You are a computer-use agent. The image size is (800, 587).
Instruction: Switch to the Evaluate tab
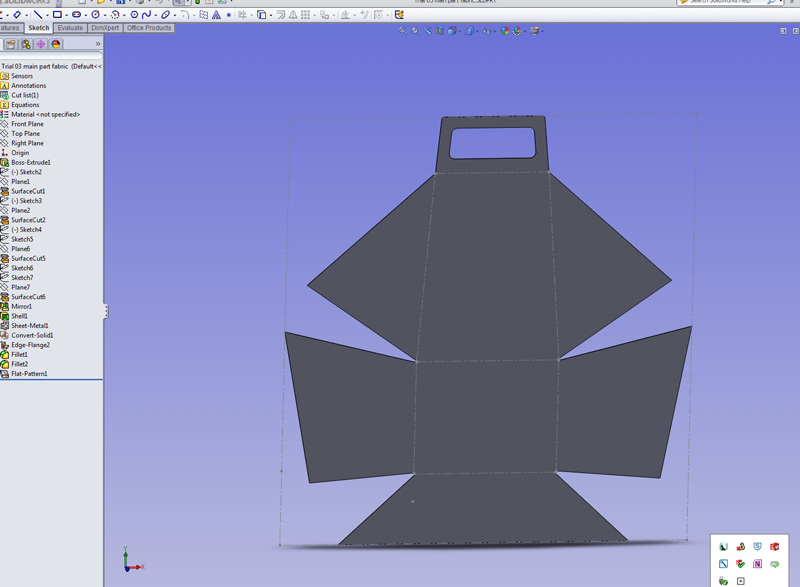pyautogui.click(x=70, y=28)
